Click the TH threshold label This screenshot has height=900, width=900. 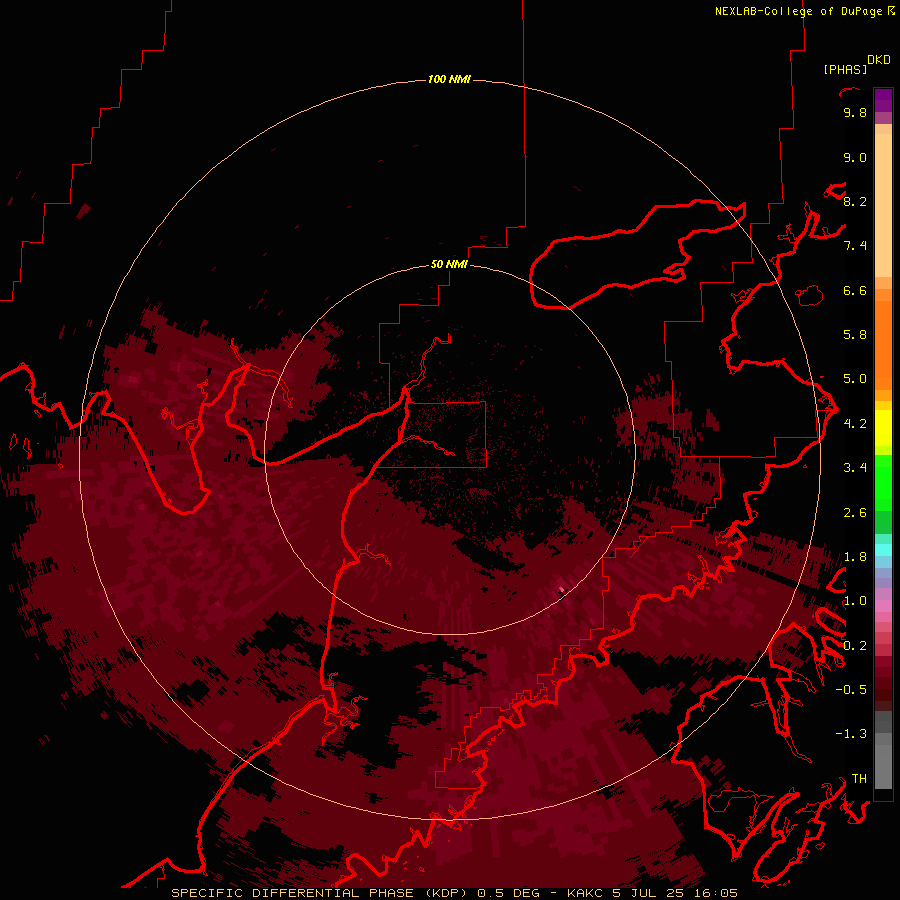click(859, 779)
